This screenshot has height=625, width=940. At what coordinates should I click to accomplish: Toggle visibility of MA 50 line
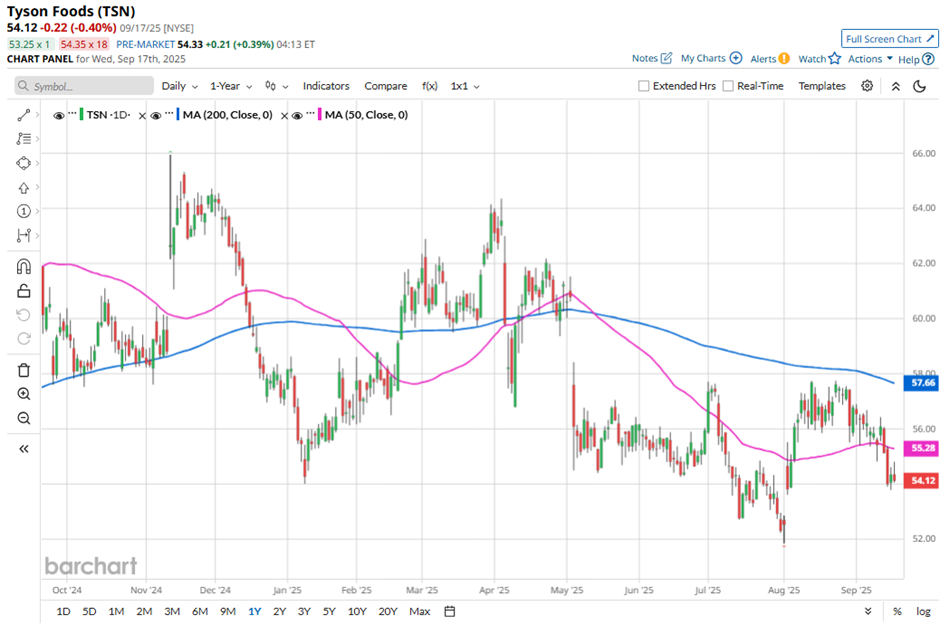[x=297, y=116]
